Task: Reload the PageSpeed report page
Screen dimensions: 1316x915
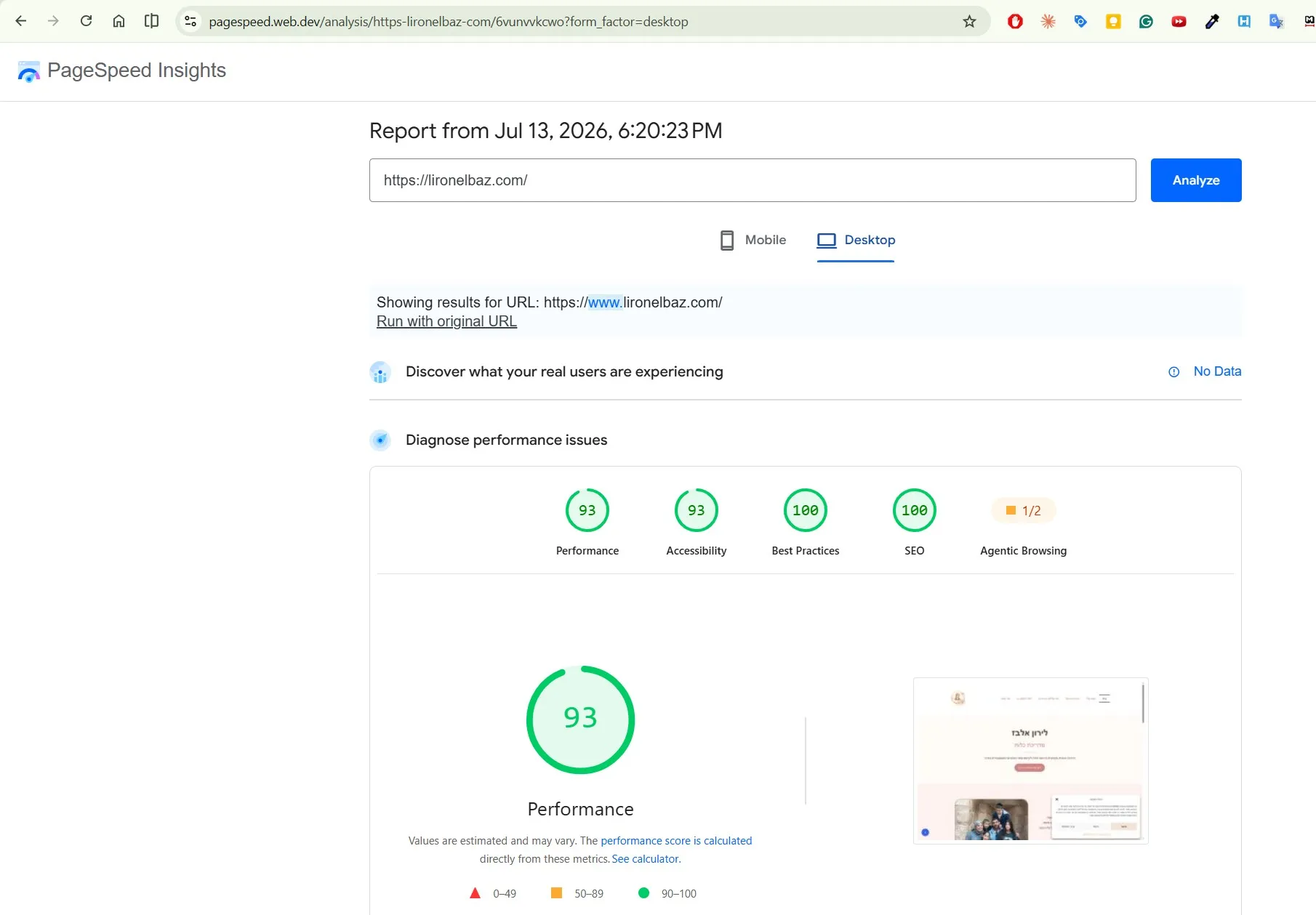Action: (x=86, y=21)
